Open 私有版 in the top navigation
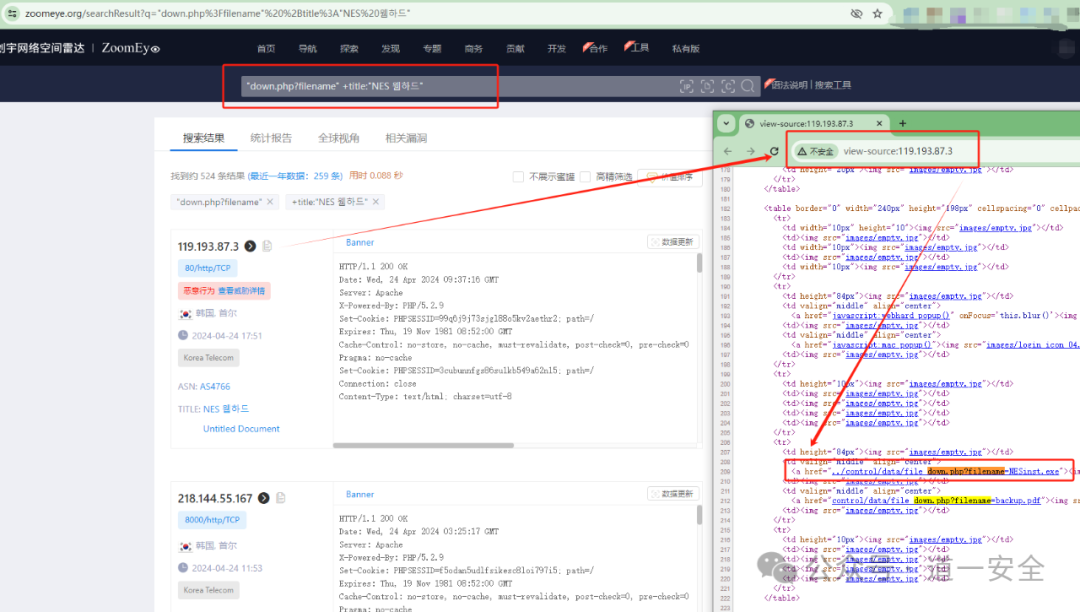Image resolution: width=1080 pixels, height=612 pixels. tap(685, 48)
